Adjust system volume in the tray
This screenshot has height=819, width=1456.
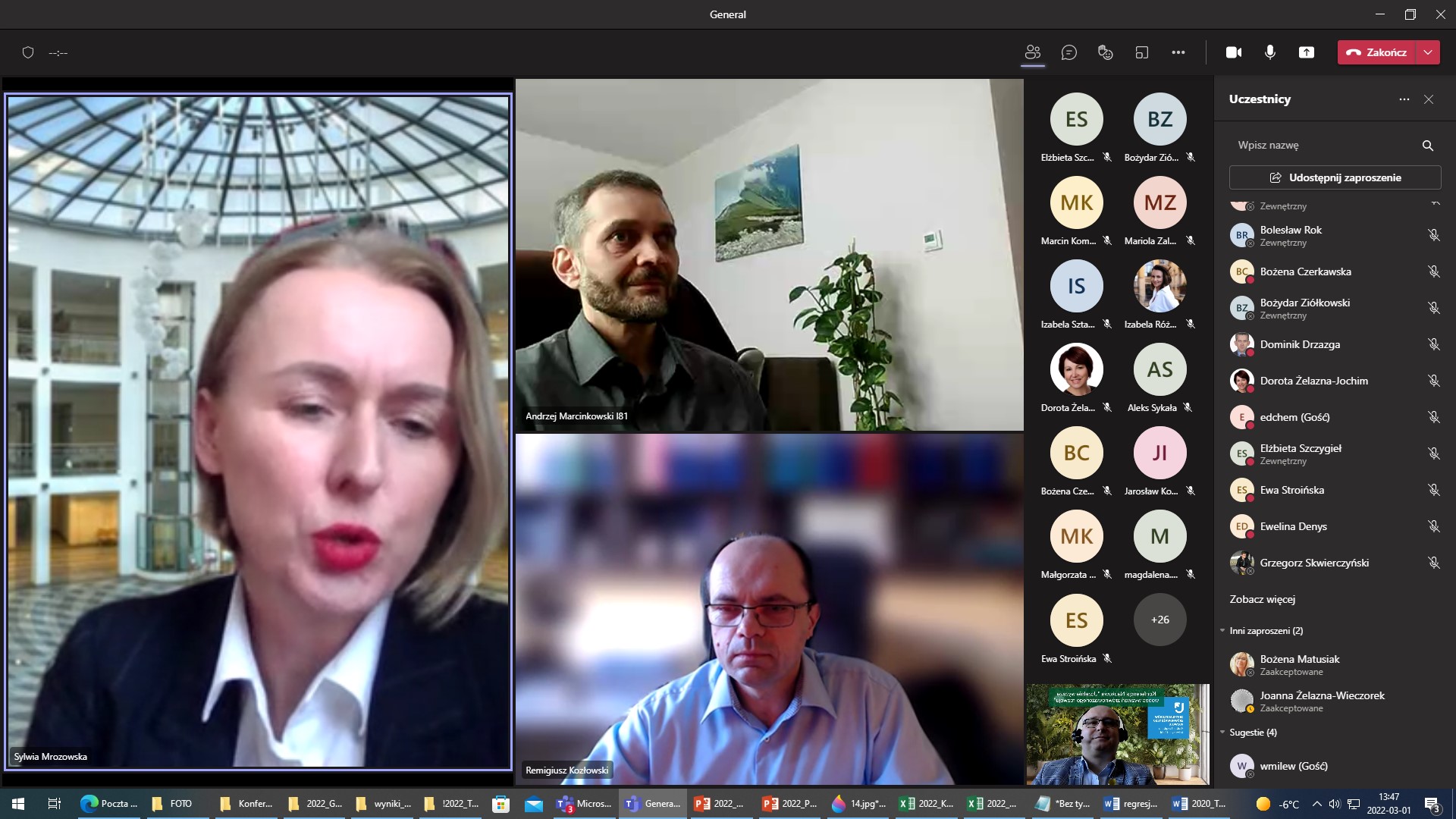pos(1333,803)
